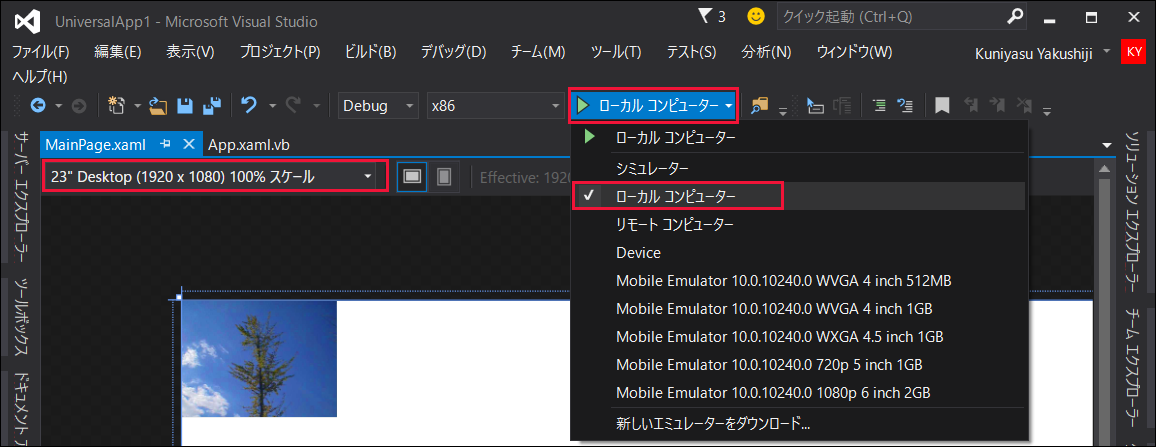Open the プロジェクト(P) menu
The image size is (1156, 447).
[x=280, y=52]
